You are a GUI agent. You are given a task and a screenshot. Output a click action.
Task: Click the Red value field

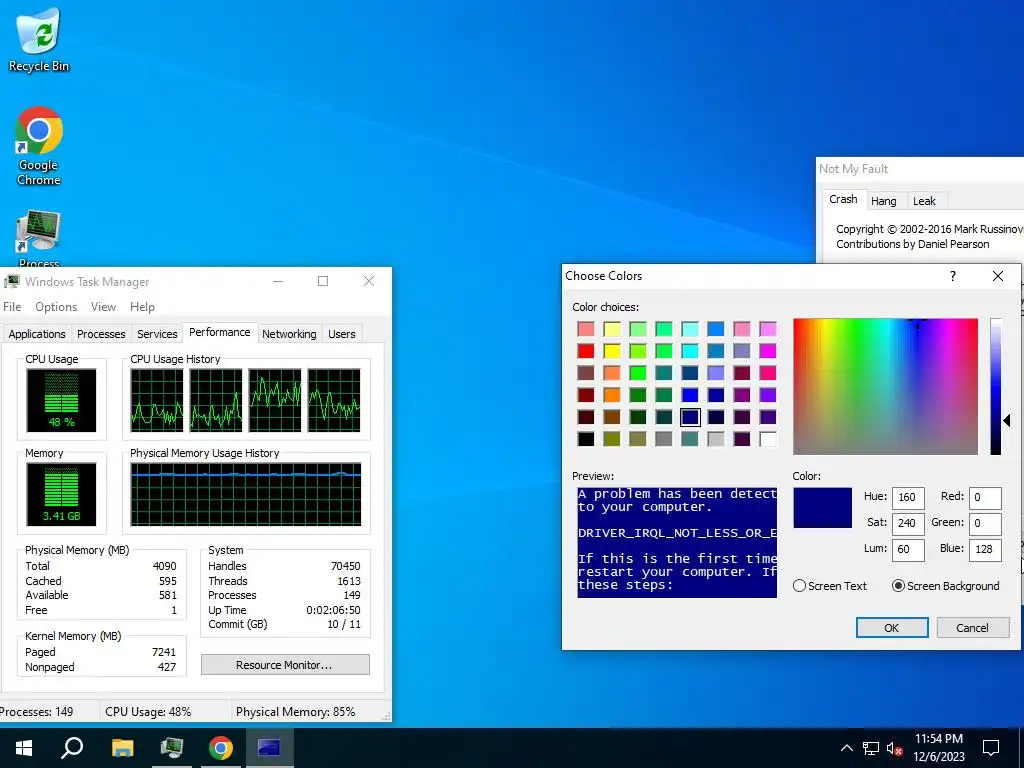tap(985, 498)
